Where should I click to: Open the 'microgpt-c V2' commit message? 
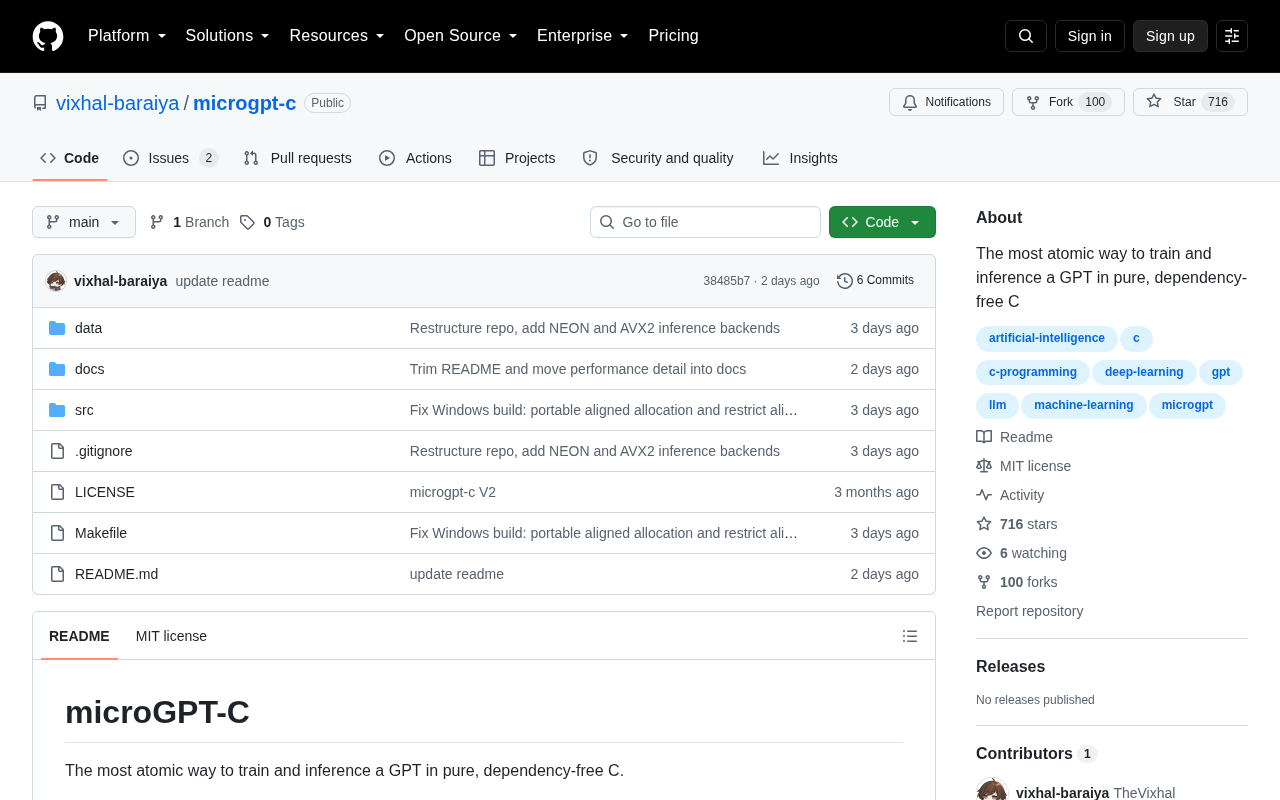point(453,492)
